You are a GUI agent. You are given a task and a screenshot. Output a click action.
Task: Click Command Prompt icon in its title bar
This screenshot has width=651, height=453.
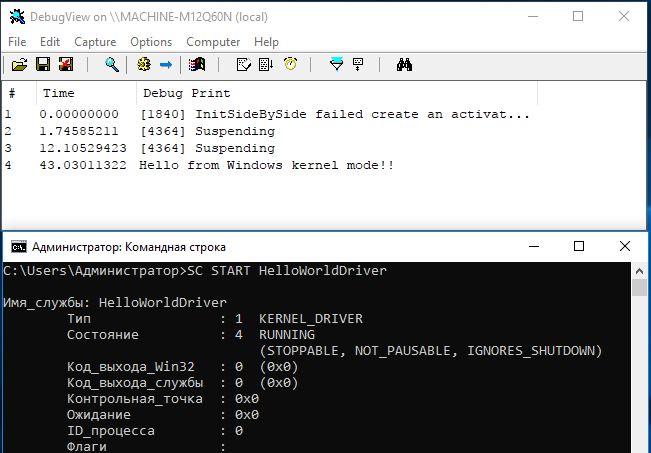coord(19,247)
